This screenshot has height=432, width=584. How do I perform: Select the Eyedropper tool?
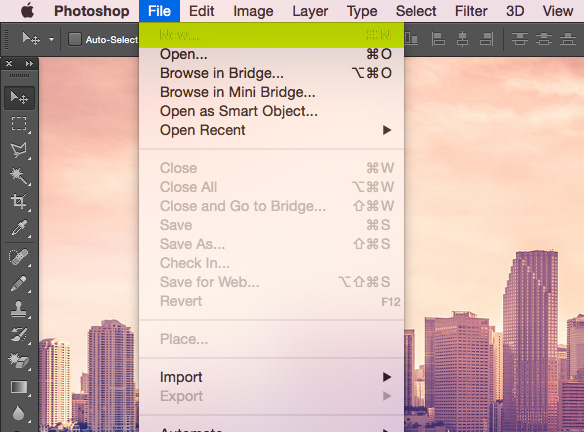point(19,228)
